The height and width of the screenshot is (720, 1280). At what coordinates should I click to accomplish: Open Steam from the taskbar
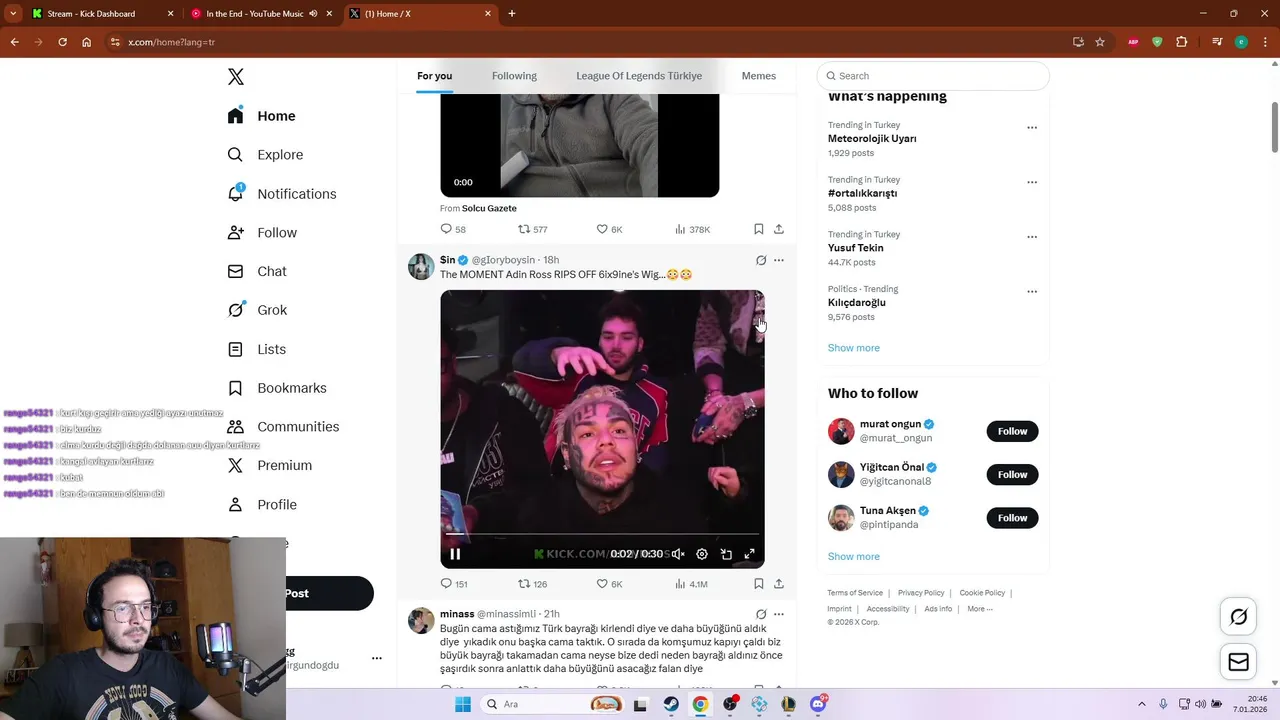671,704
